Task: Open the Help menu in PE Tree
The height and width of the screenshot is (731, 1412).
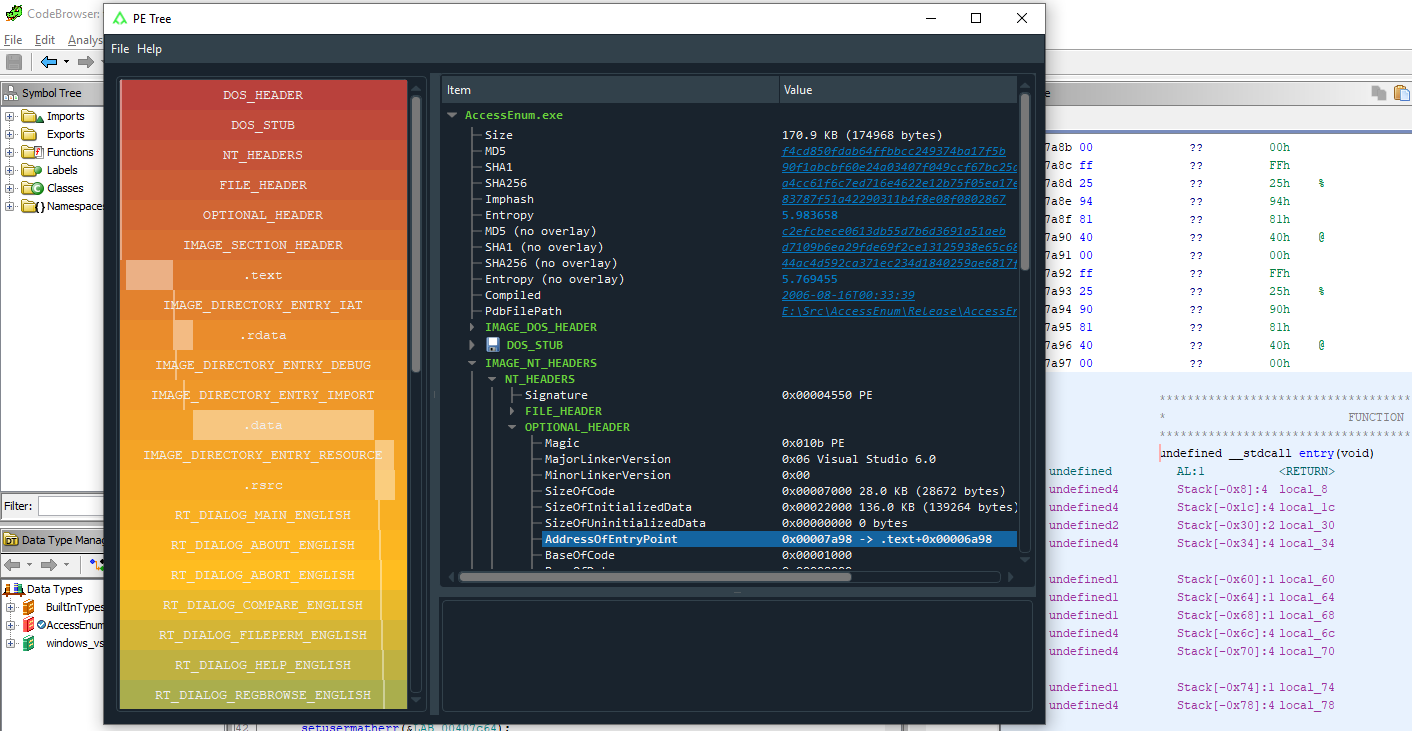Action: click(x=149, y=49)
